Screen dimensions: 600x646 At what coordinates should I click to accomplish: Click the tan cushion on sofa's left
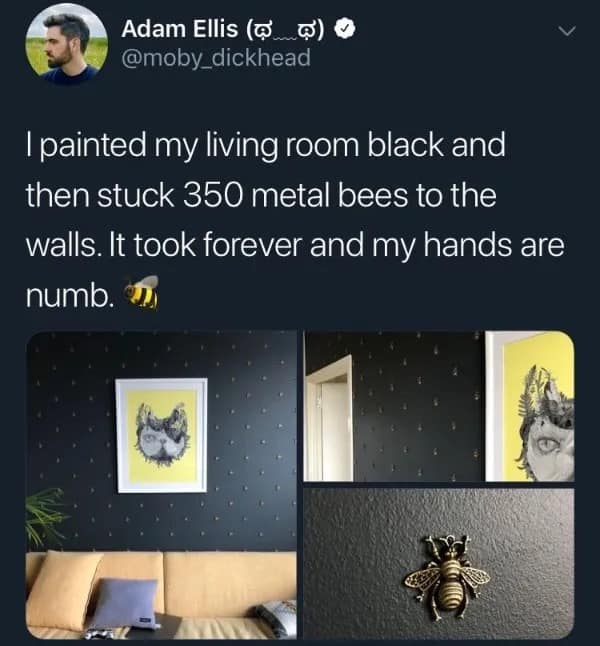(x=64, y=590)
